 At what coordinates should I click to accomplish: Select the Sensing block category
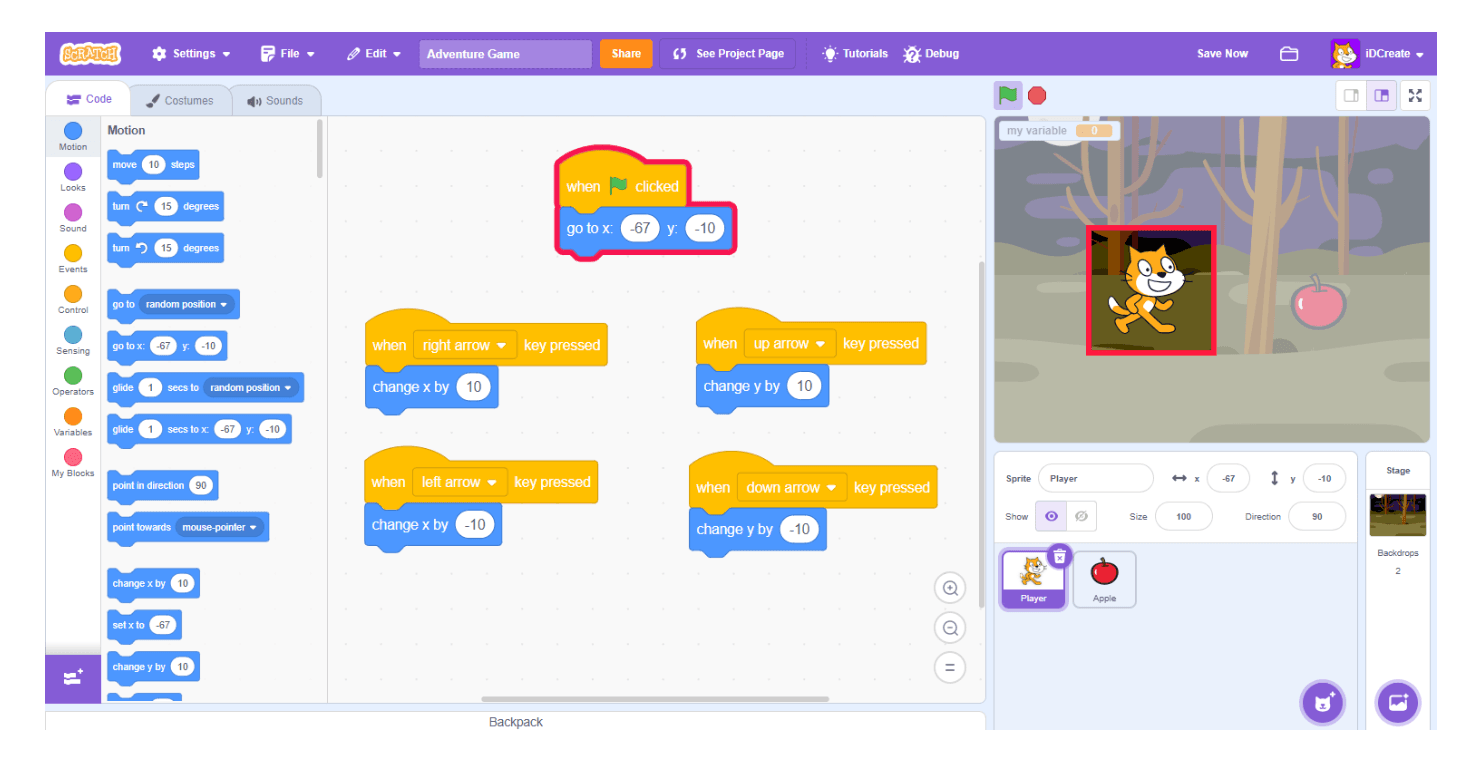[73, 341]
